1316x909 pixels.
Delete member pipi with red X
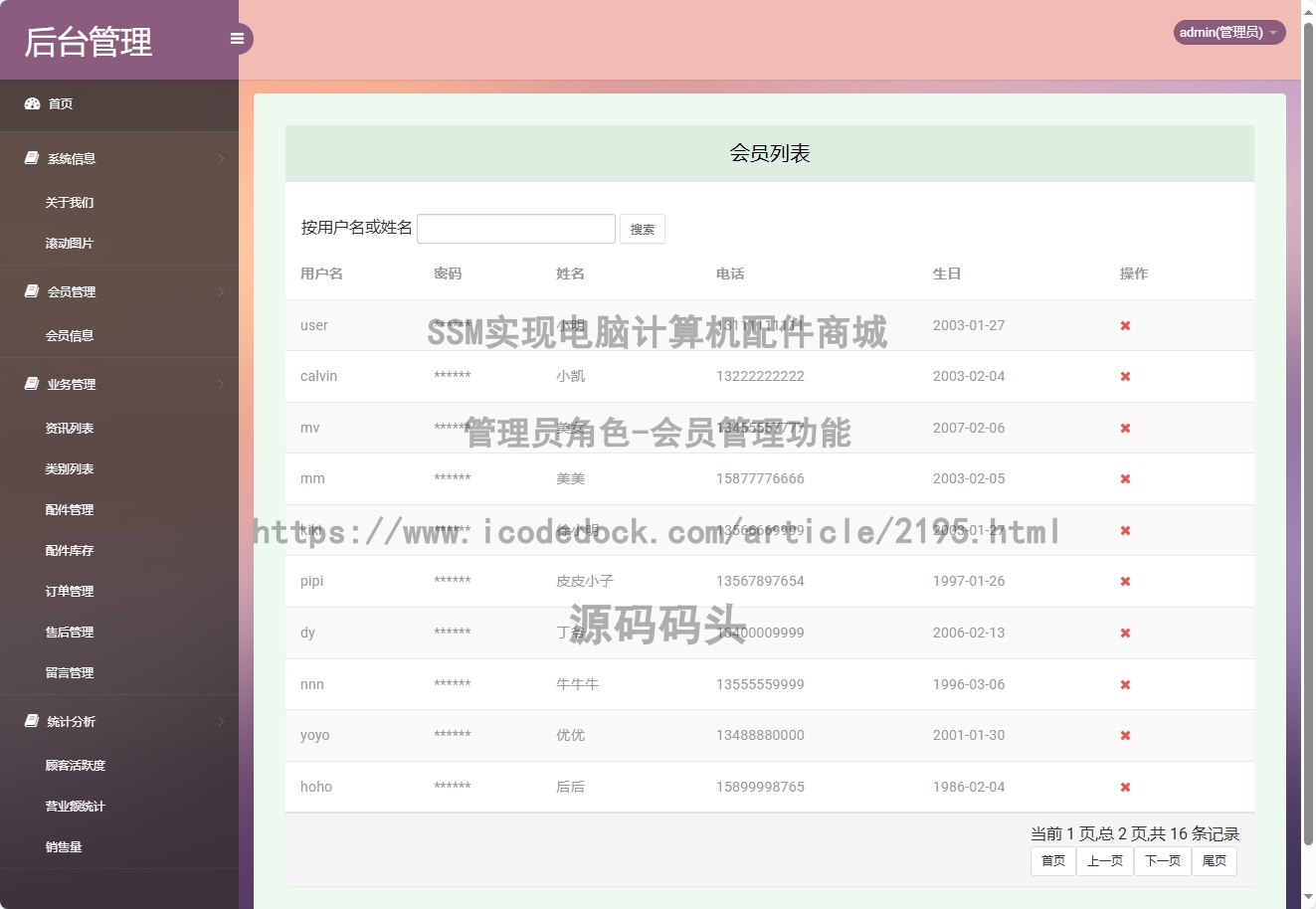coord(1125,581)
